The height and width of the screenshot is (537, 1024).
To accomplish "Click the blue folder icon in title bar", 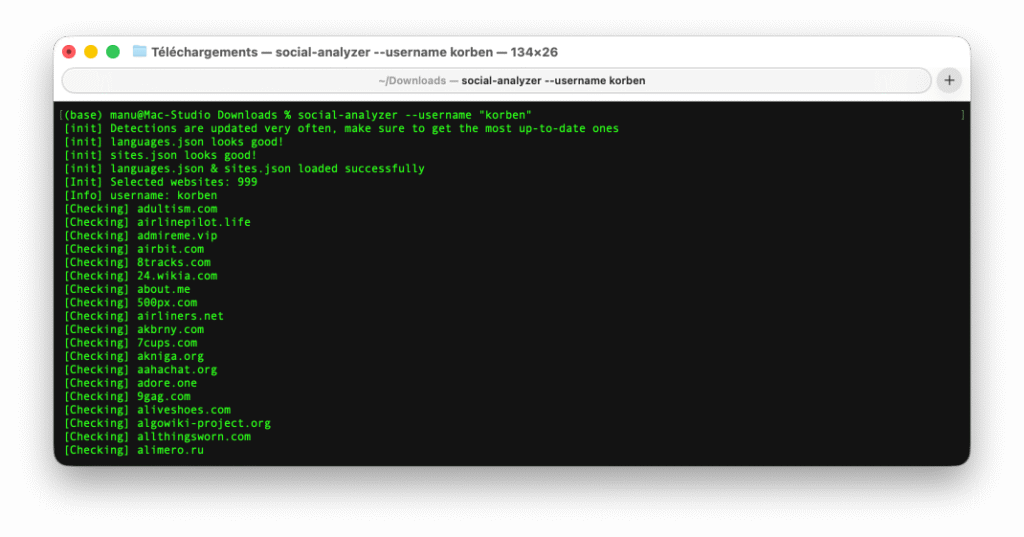I will click(x=140, y=52).
